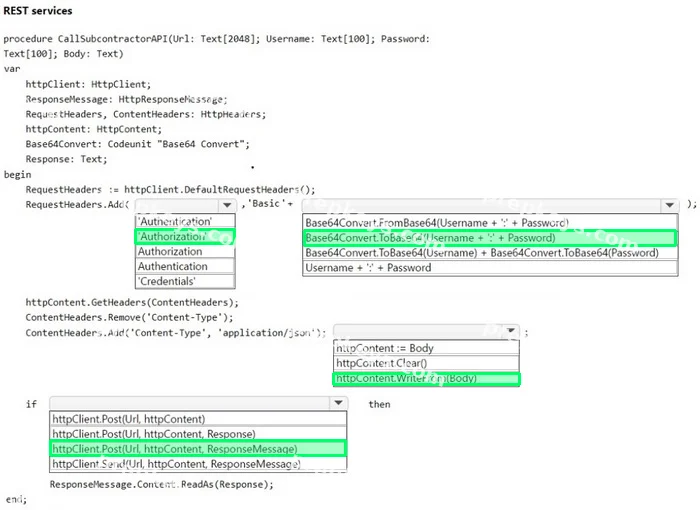Pick httpContent.WriteFrom(Body) option
This screenshot has width=700, height=510.
tap(426, 379)
